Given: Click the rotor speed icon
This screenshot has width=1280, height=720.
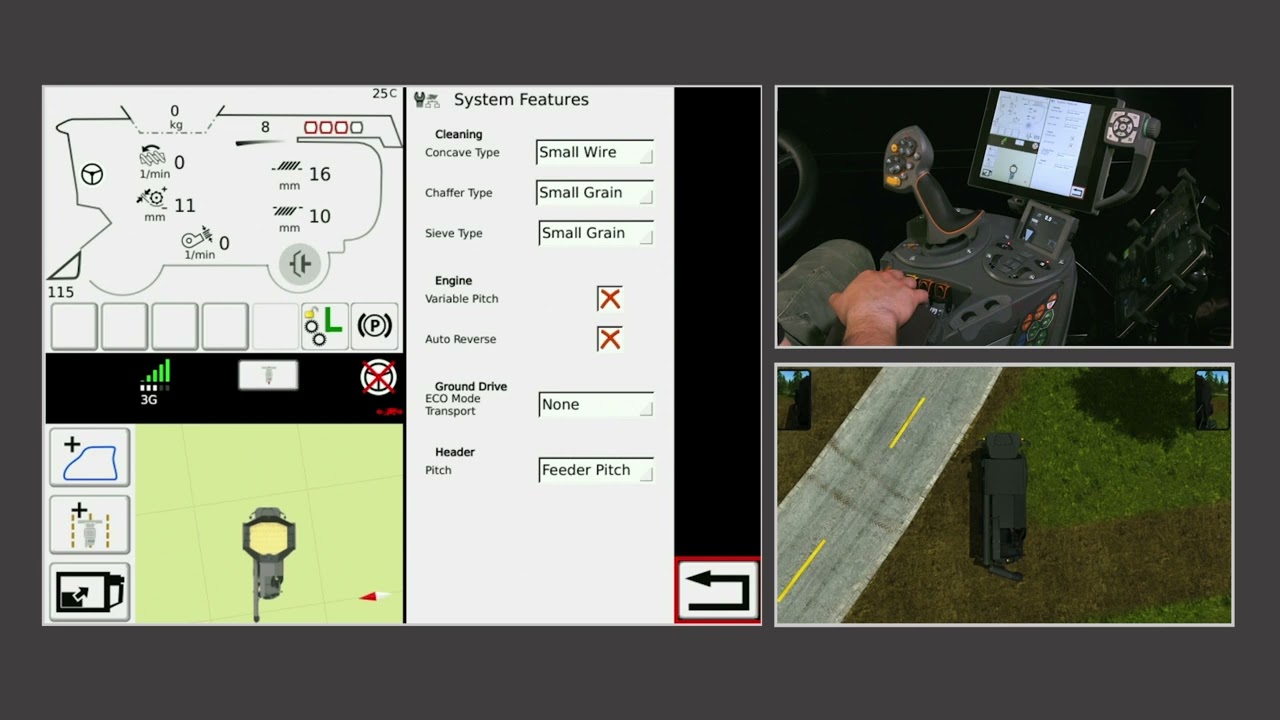Looking at the screenshot, I should (x=153, y=156).
